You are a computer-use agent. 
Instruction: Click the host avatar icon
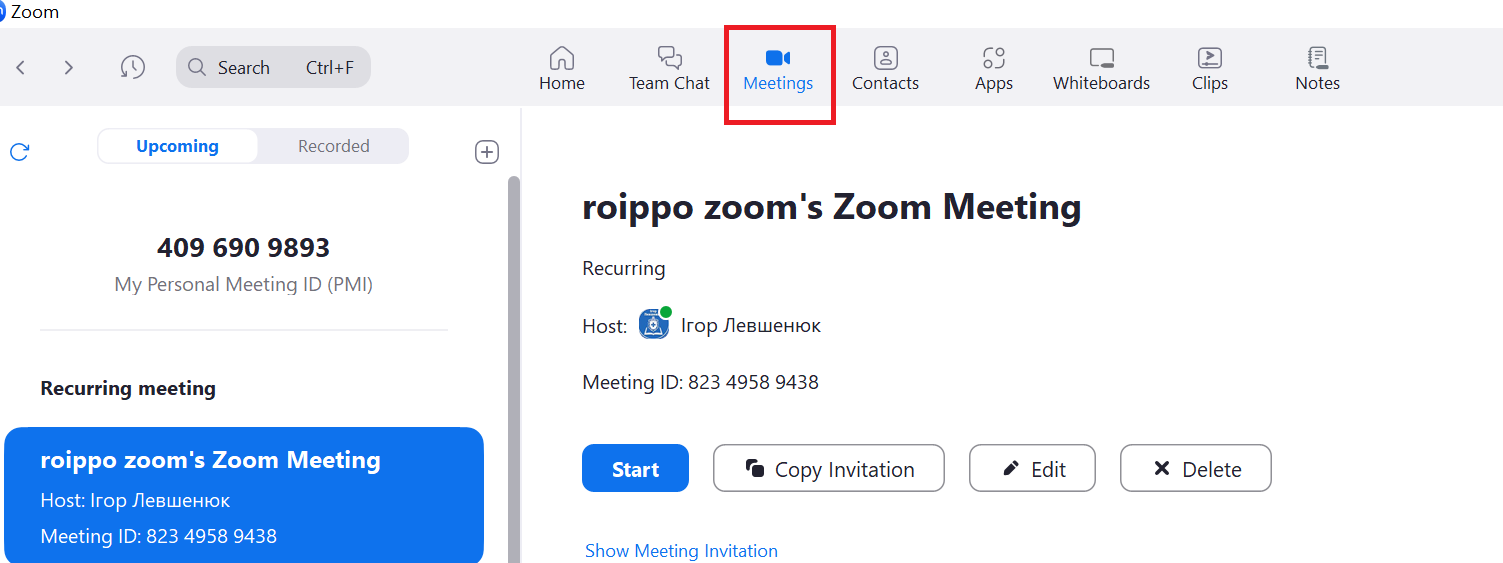(x=654, y=325)
